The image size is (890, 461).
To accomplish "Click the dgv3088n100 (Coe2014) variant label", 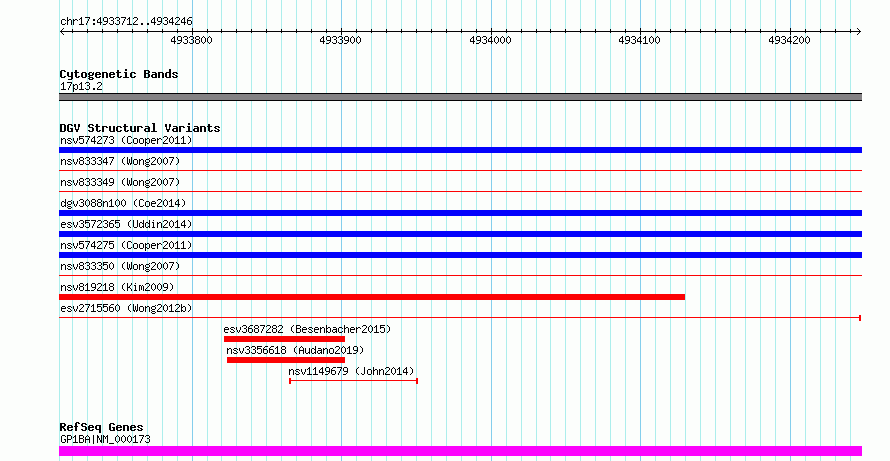I will (123, 203).
